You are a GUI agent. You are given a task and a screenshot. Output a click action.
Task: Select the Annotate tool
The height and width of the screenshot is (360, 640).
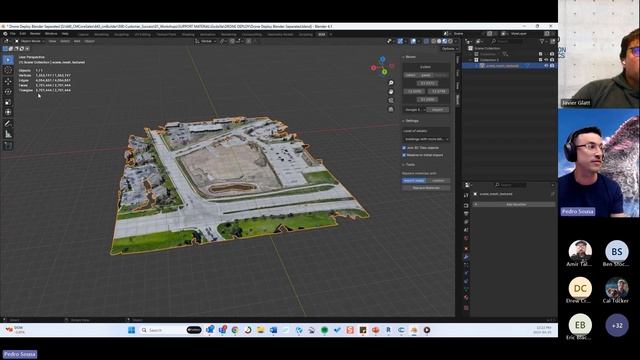click(x=8, y=124)
